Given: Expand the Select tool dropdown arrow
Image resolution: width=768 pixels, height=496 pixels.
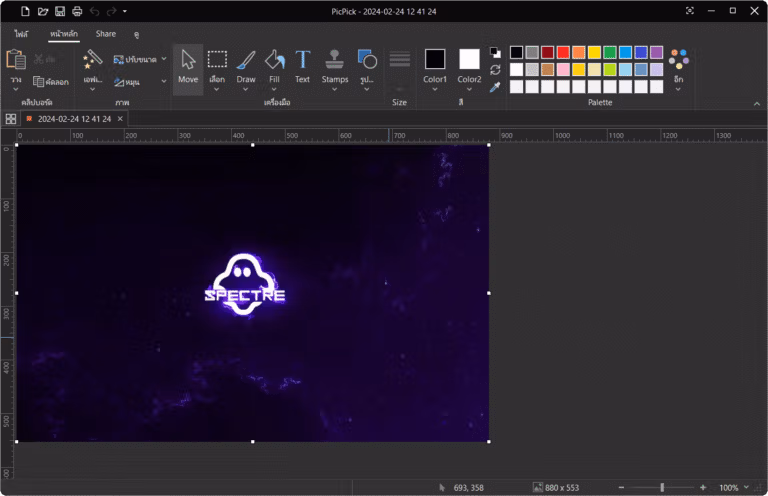Looking at the screenshot, I should 216,90.
